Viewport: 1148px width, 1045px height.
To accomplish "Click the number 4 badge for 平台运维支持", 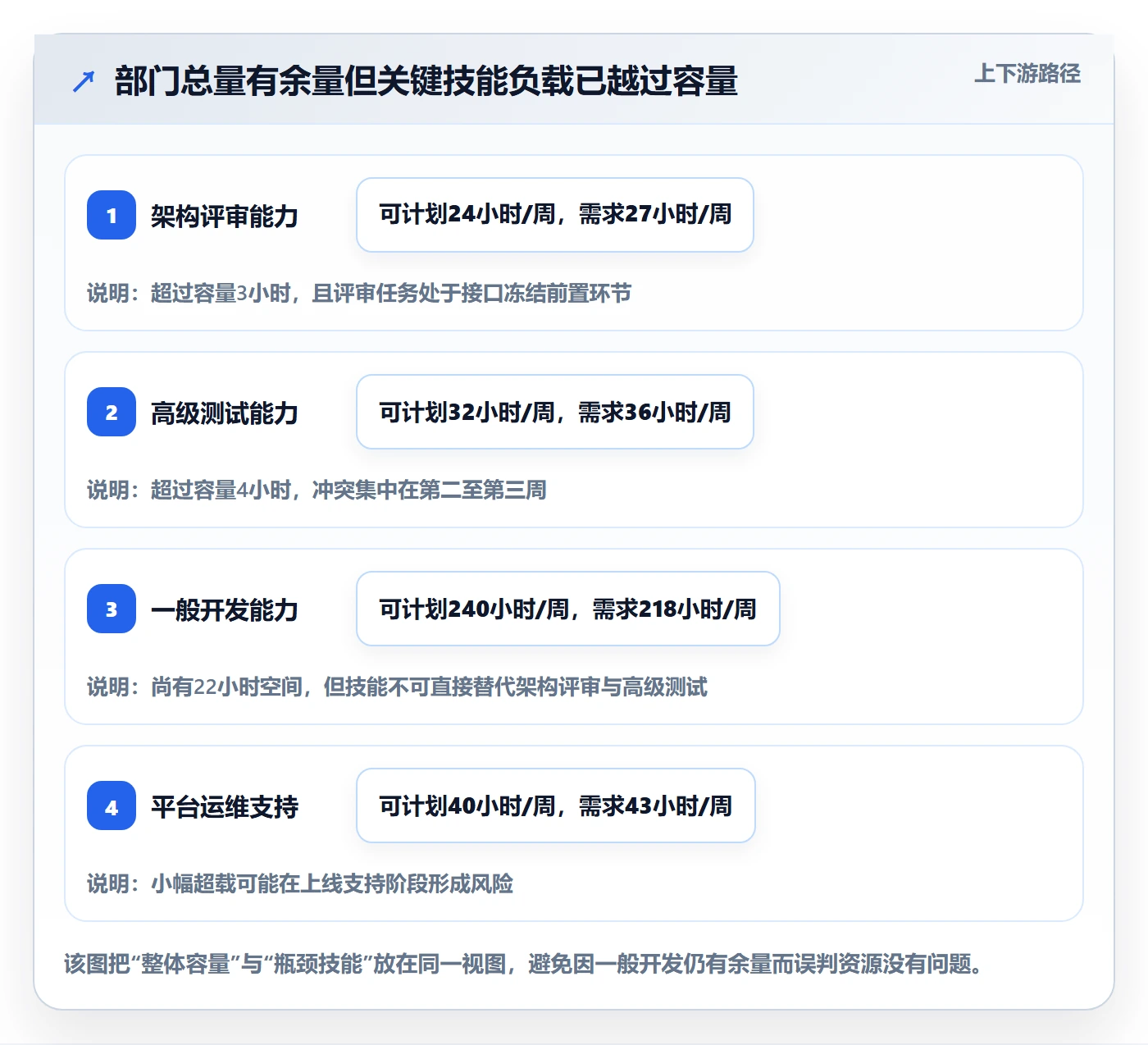I will [x=112, y=805].
